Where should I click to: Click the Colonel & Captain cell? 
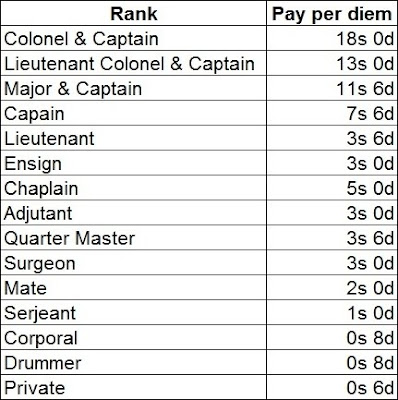click(133, 38)
